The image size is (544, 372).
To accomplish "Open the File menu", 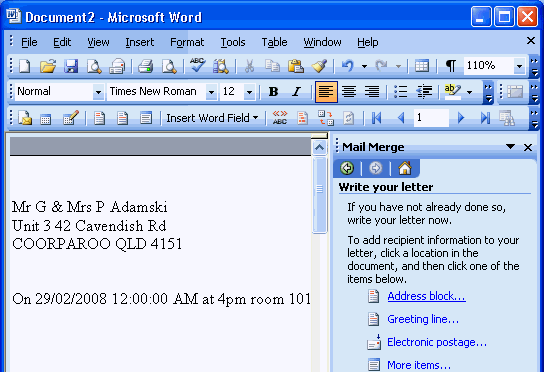I will (29, 42).
